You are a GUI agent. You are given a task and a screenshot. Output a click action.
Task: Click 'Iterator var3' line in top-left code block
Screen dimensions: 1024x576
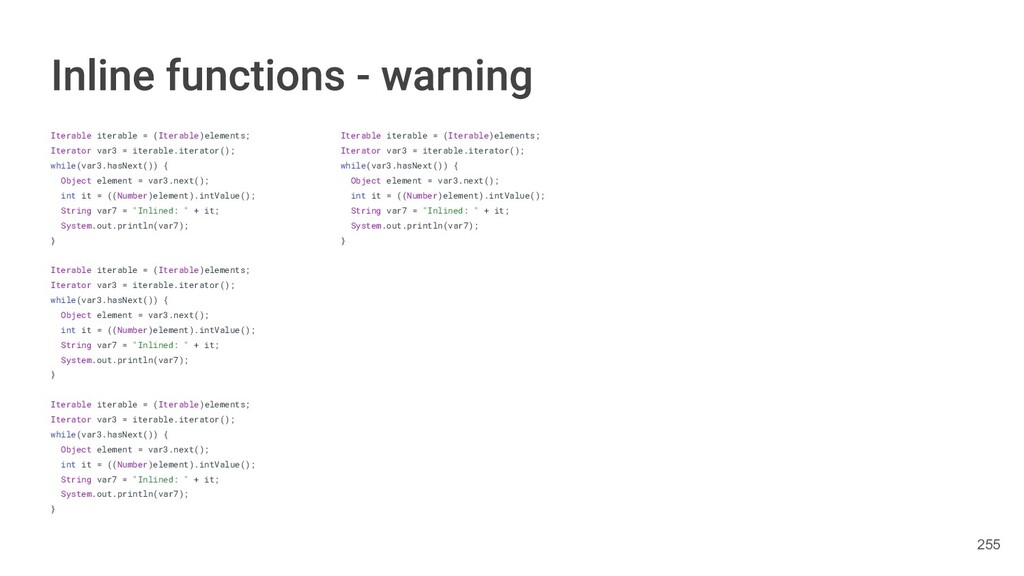(x=142, y=151)
